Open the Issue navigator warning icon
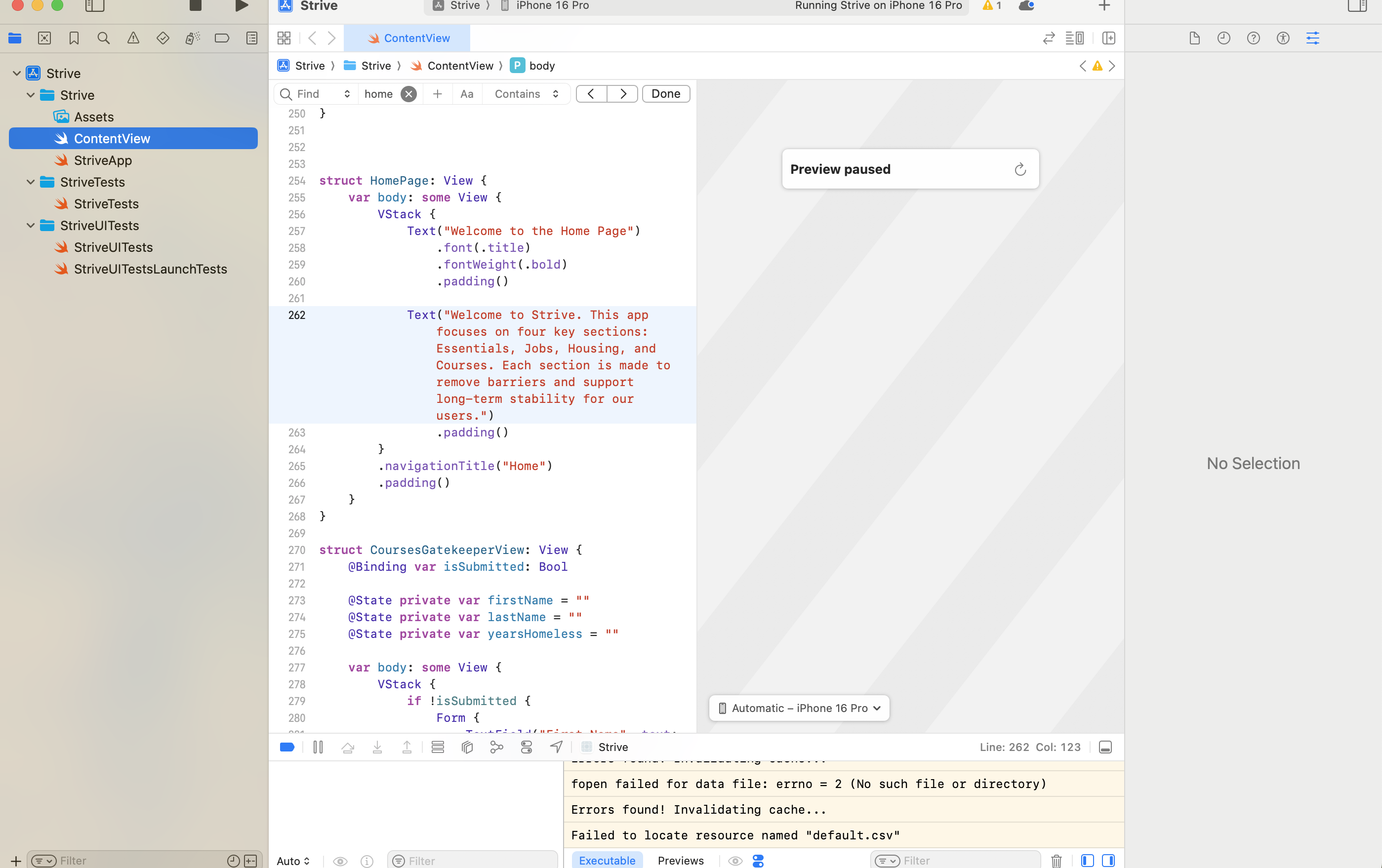The width and height of the screenshot is (1382, 868). pos(133,38)
